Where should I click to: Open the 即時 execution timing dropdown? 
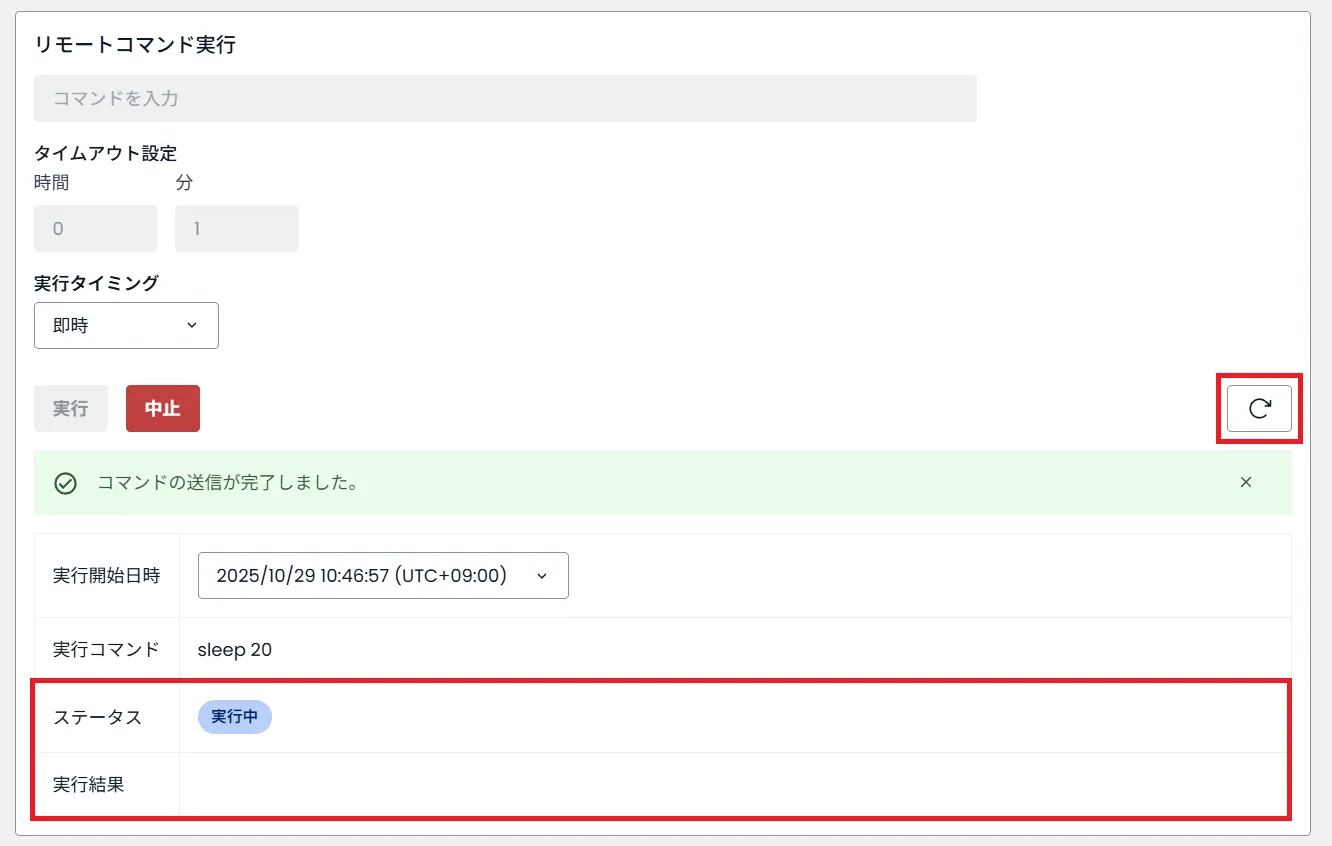(126, 326)
